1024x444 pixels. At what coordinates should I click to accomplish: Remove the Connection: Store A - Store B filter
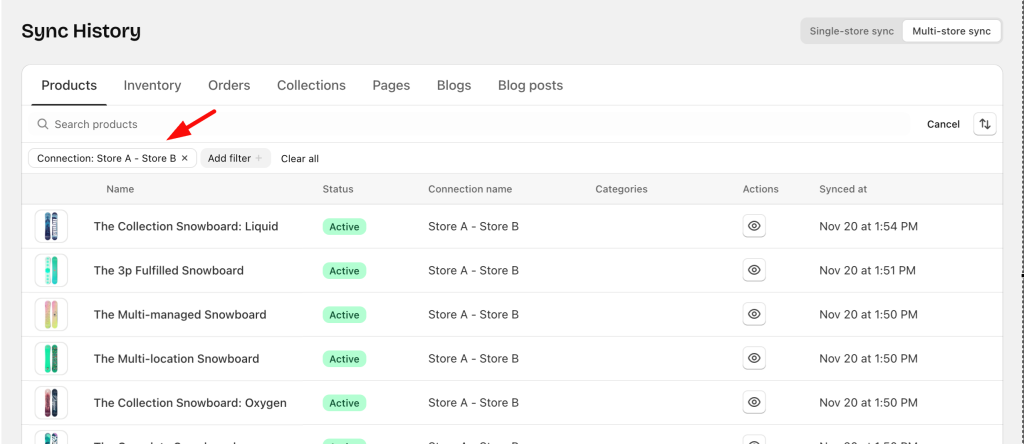point(185,158)
